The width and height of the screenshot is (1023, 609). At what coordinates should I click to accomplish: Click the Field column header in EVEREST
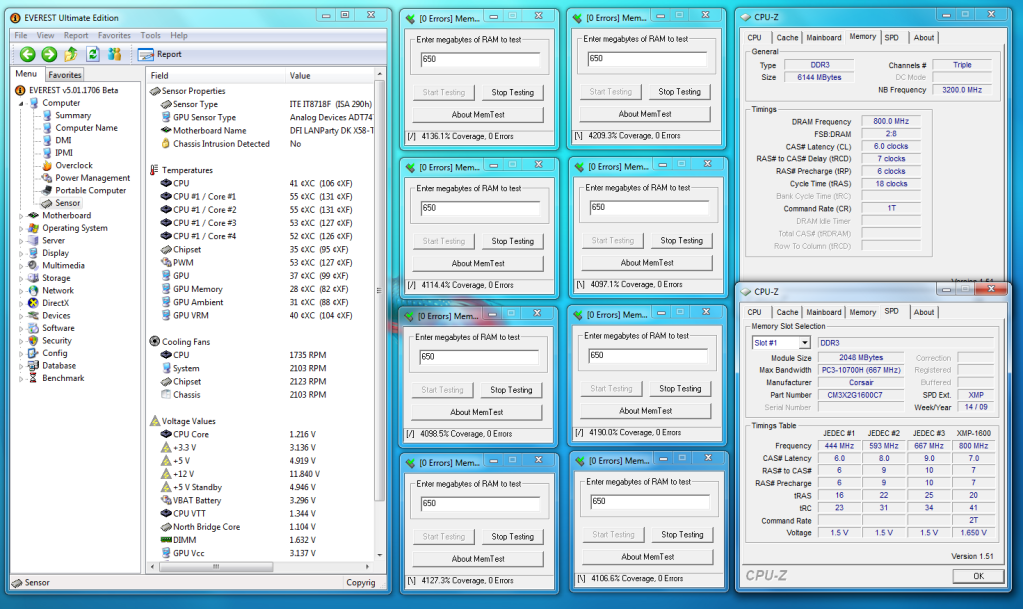coord(216,76)
